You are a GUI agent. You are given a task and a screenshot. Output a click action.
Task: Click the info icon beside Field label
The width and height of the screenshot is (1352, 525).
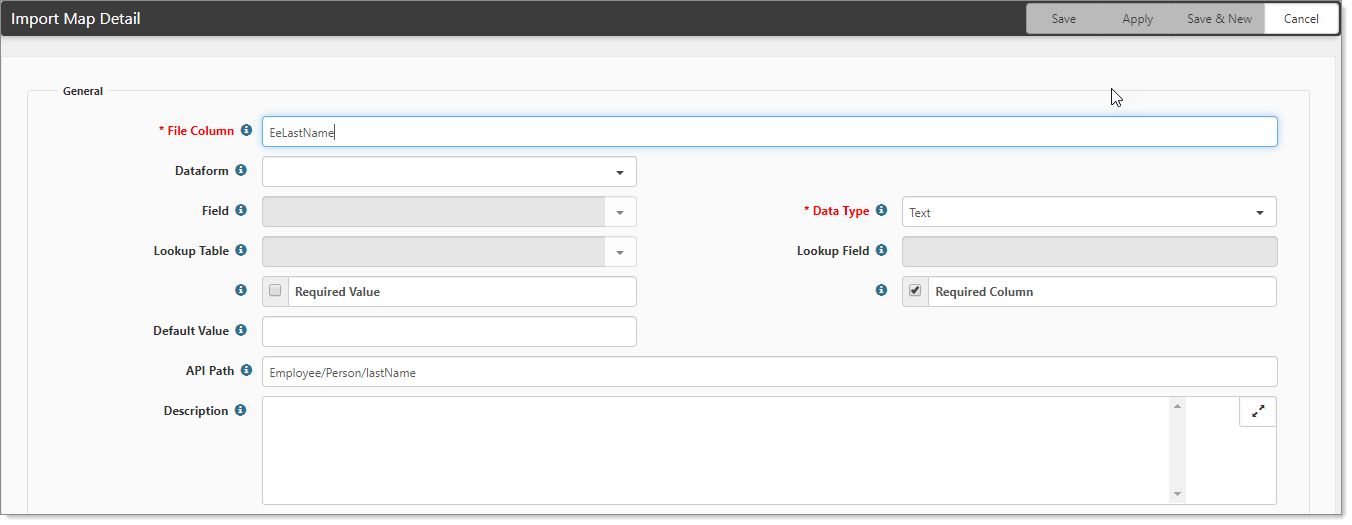click(x=240, y=211)
